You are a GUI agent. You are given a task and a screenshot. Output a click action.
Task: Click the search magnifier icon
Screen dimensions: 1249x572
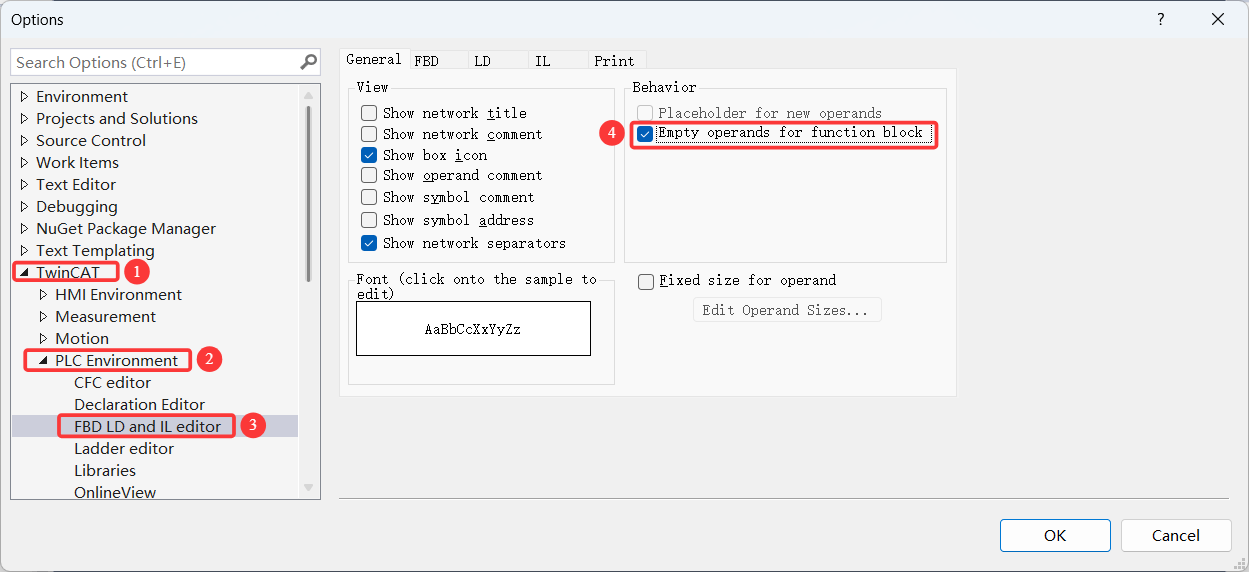point(308,62)
